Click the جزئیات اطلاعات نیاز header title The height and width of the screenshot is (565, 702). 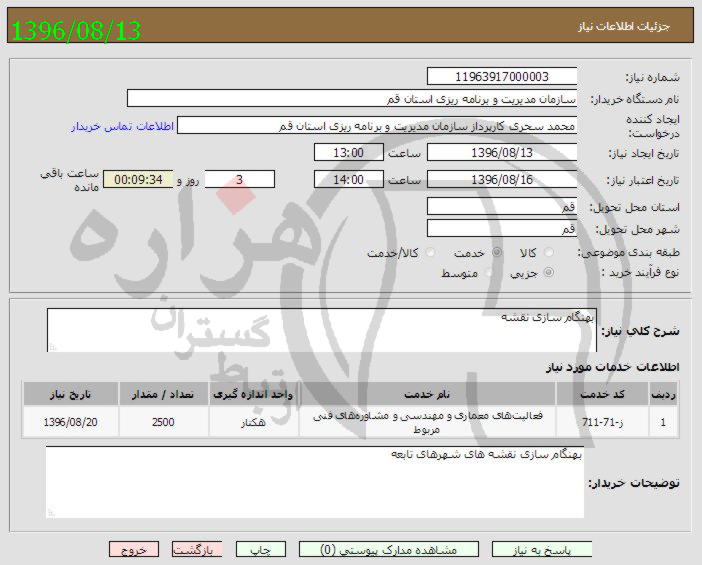(x=624, y=26)
